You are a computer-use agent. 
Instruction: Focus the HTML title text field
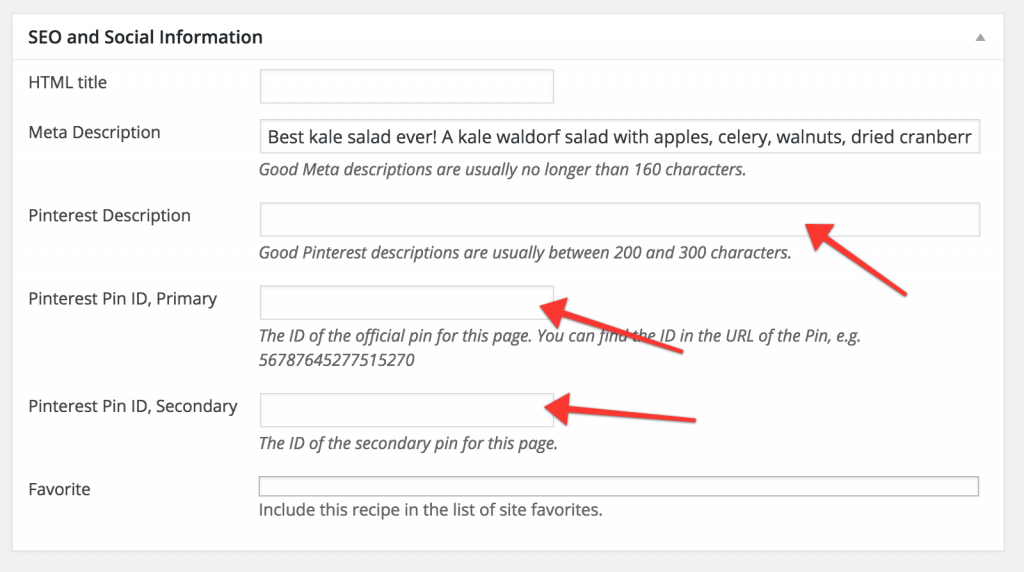[x=406, y=86]
